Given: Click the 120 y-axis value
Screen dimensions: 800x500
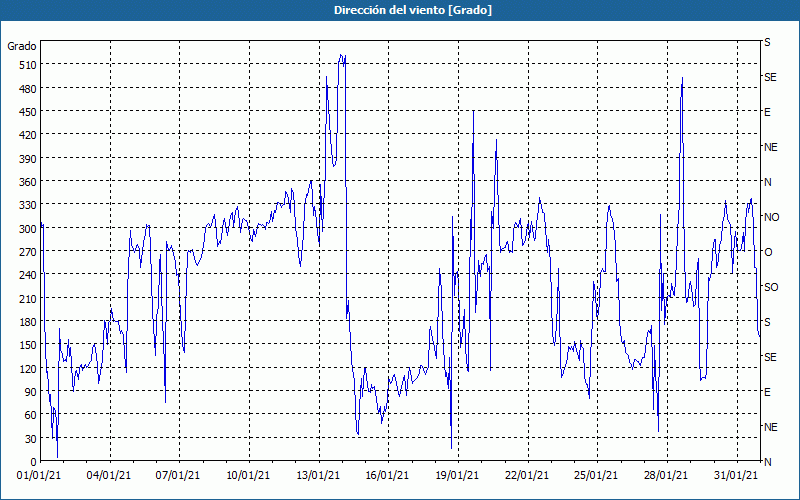Looking at the screenshot, I should (27, 369).
